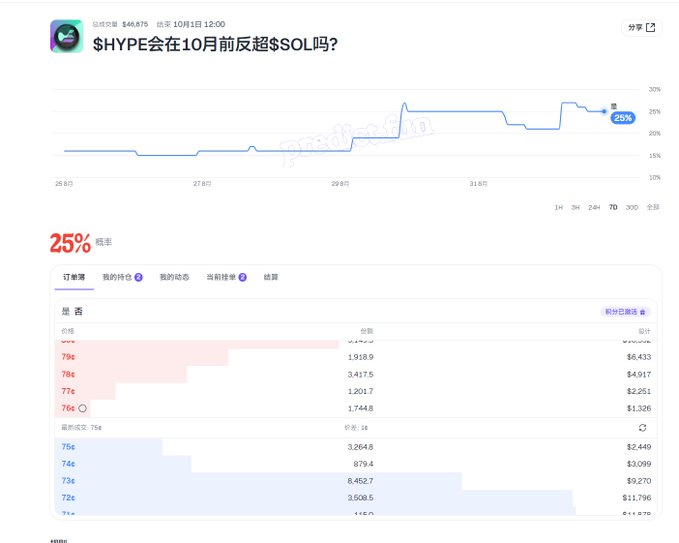679x543 pixels.
Task: Click the 73¢ bid price row
Action: click(356, 481)
